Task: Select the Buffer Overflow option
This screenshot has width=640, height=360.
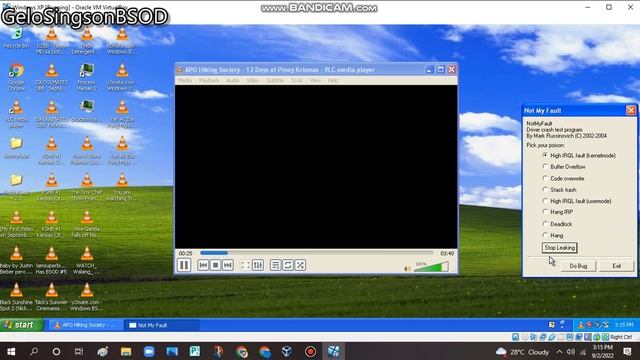Action: [564, 167]
